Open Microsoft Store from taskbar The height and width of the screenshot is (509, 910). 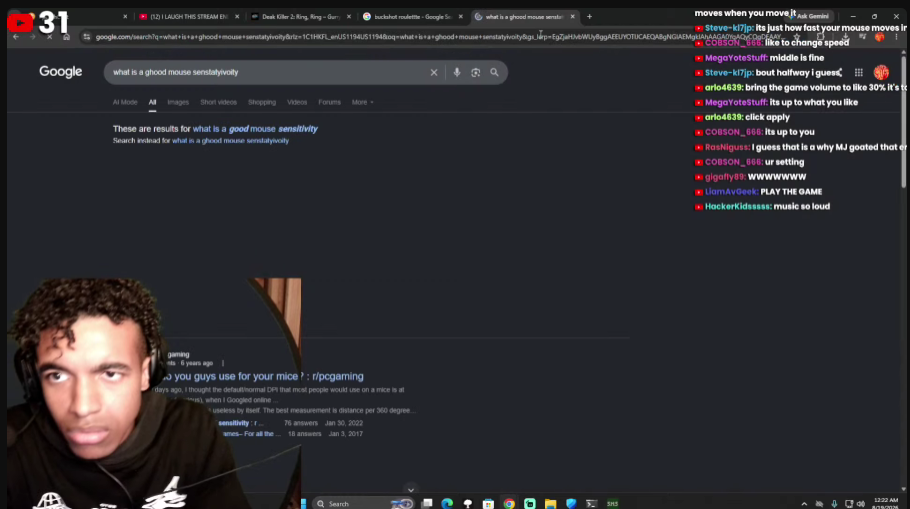[488, 503]
